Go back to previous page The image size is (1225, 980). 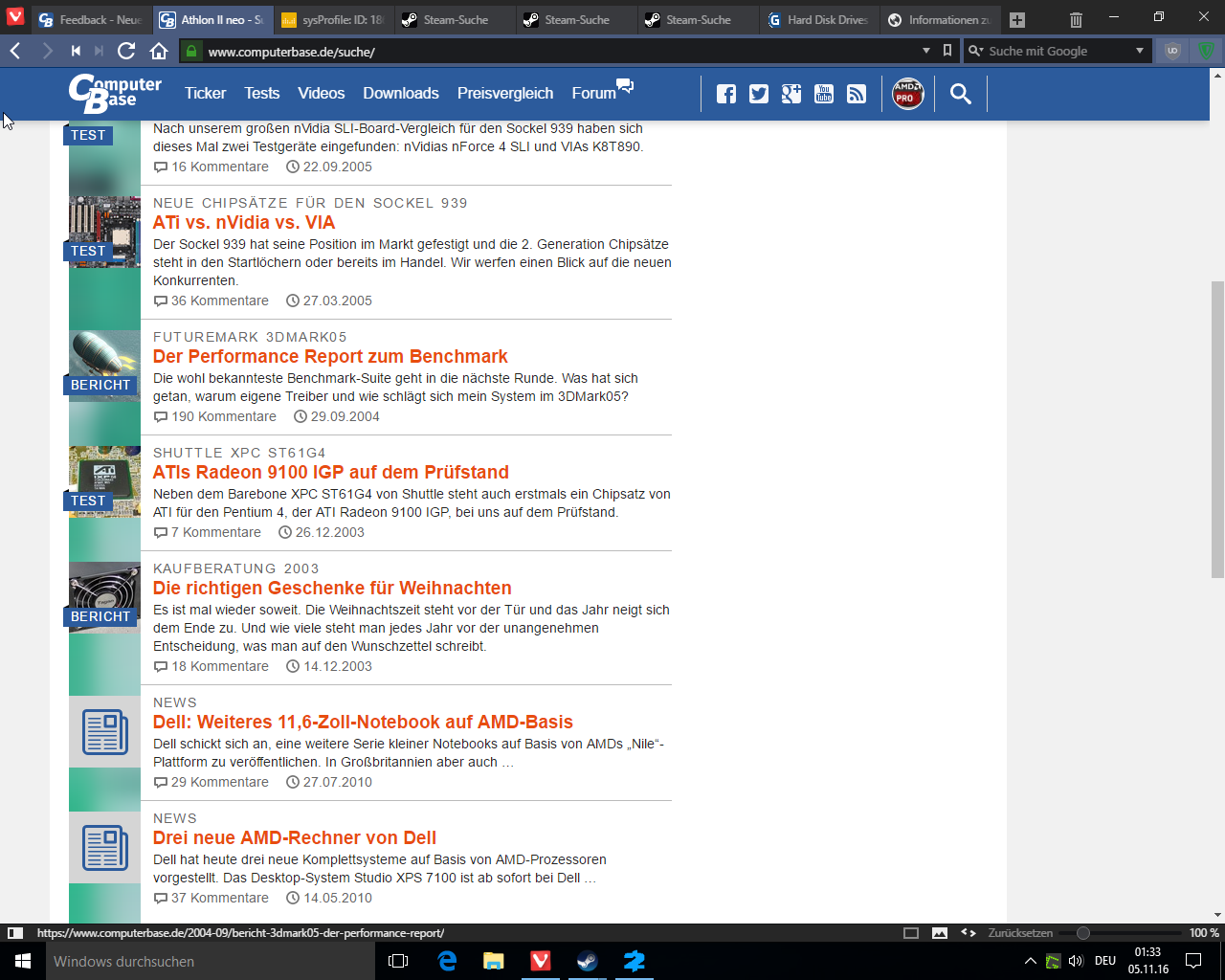point(15,51)
